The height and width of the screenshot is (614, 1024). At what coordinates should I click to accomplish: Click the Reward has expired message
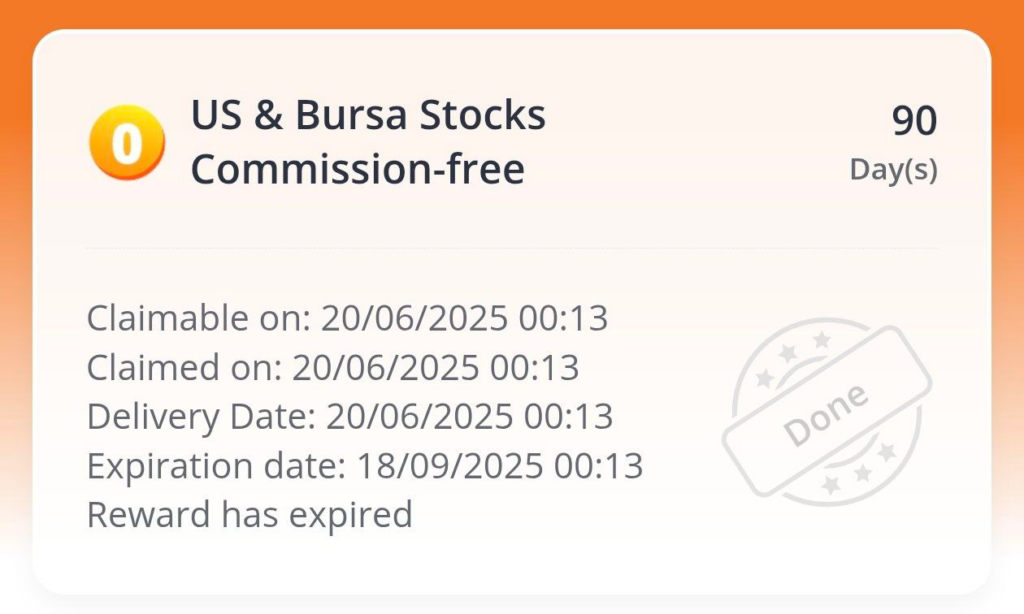click(x=250, y=515)
